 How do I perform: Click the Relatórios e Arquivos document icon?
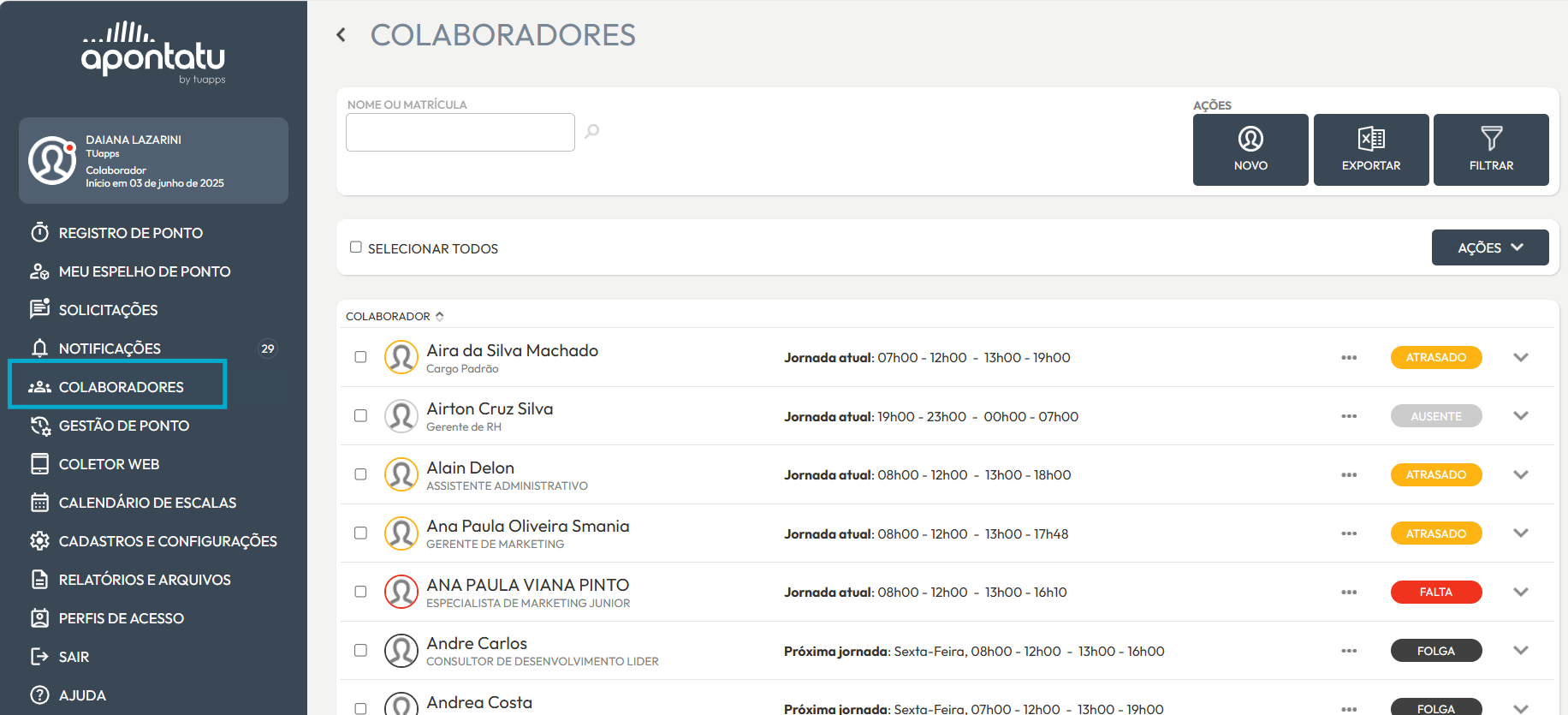39,579
